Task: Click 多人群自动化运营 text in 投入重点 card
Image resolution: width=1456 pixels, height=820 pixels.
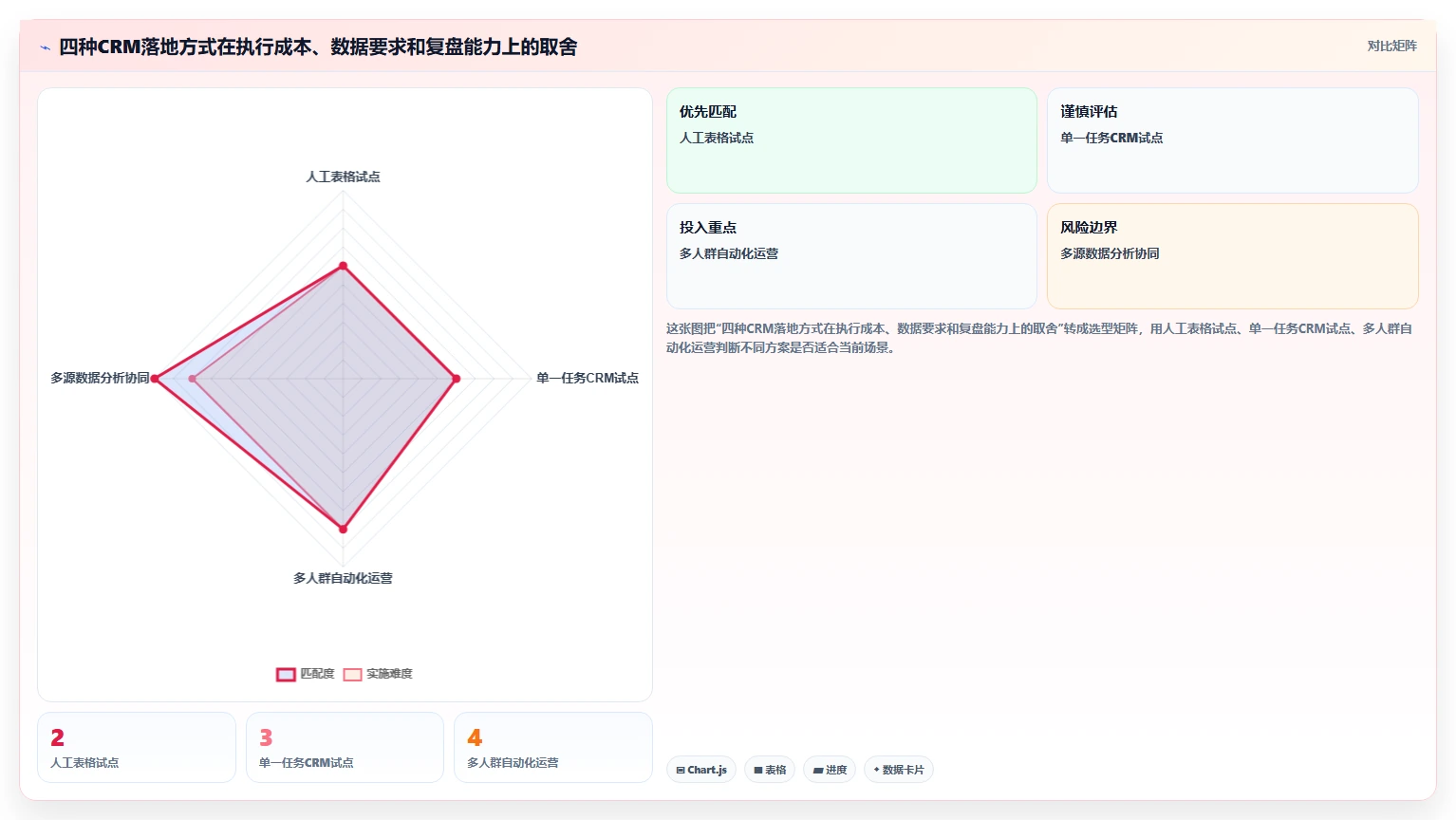Action: click(x=729, y=253)
